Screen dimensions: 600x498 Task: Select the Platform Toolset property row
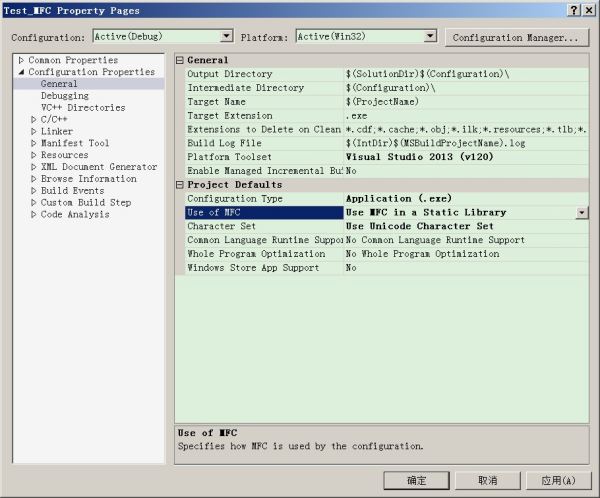[x=258, y=158]
